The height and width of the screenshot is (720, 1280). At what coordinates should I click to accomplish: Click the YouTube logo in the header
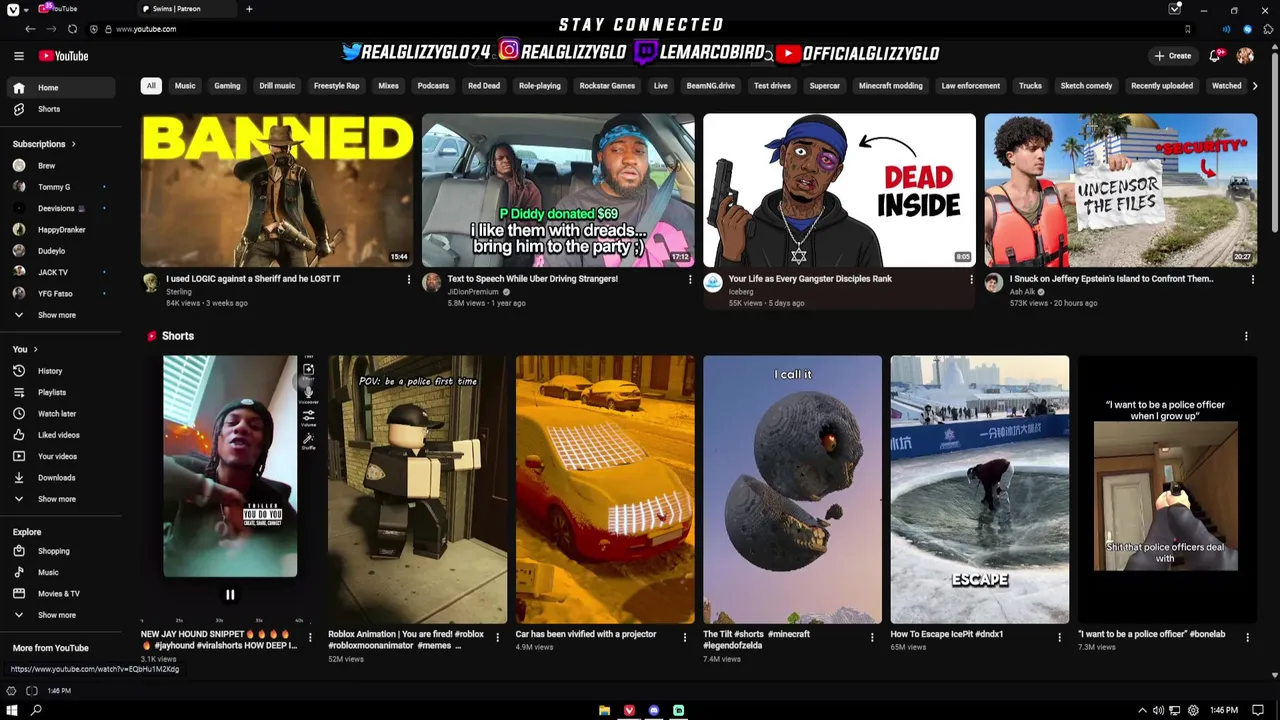pos(64,56)
